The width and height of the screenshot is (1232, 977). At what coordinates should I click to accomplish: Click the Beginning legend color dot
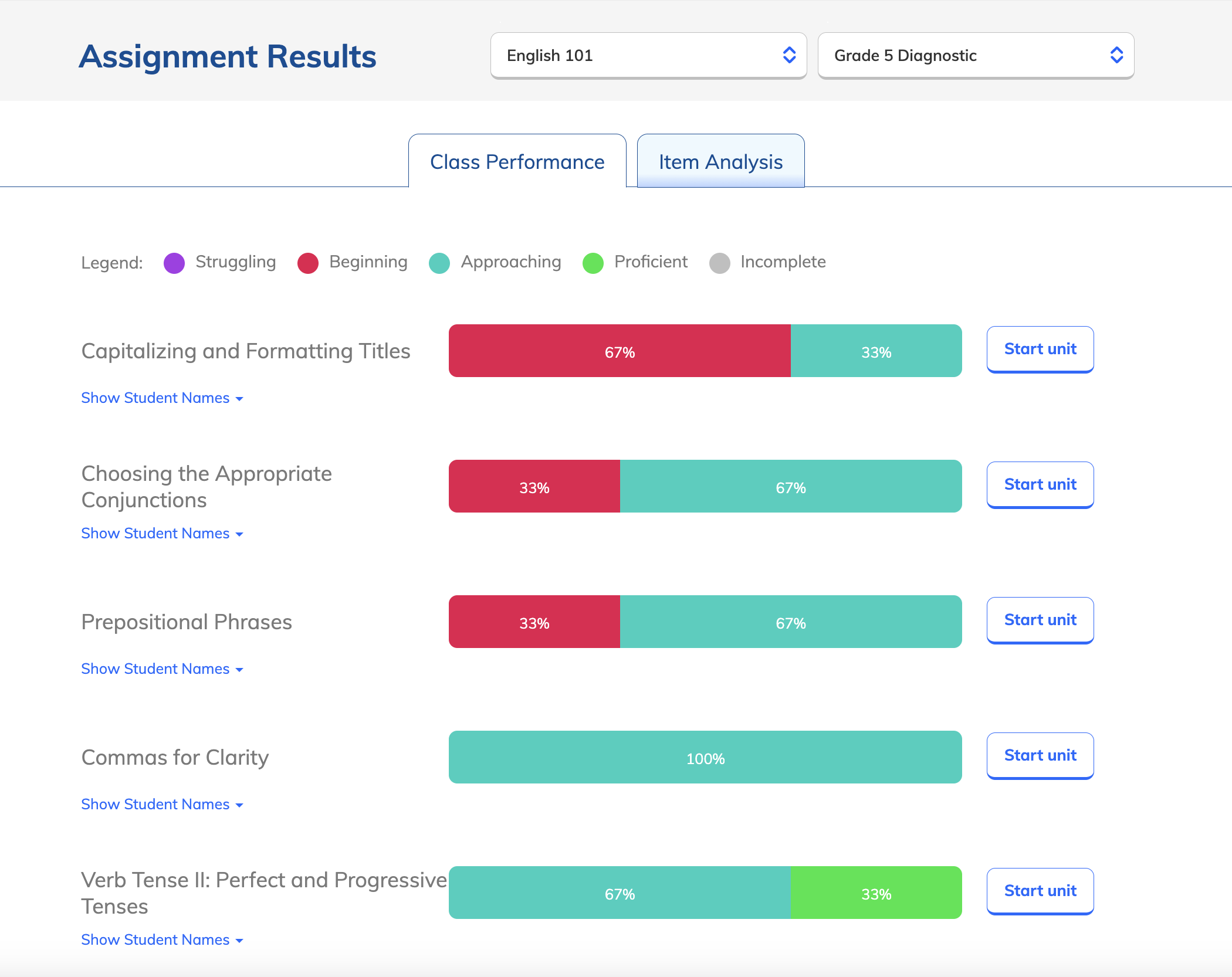coord(308,263)
